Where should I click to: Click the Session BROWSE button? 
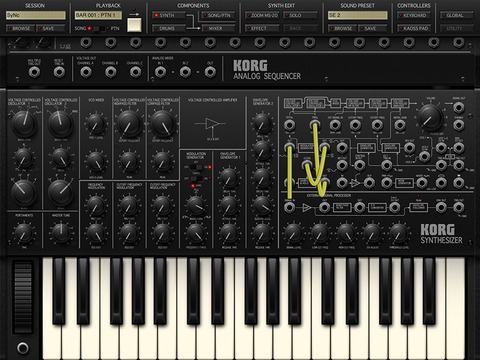[20, 28]
